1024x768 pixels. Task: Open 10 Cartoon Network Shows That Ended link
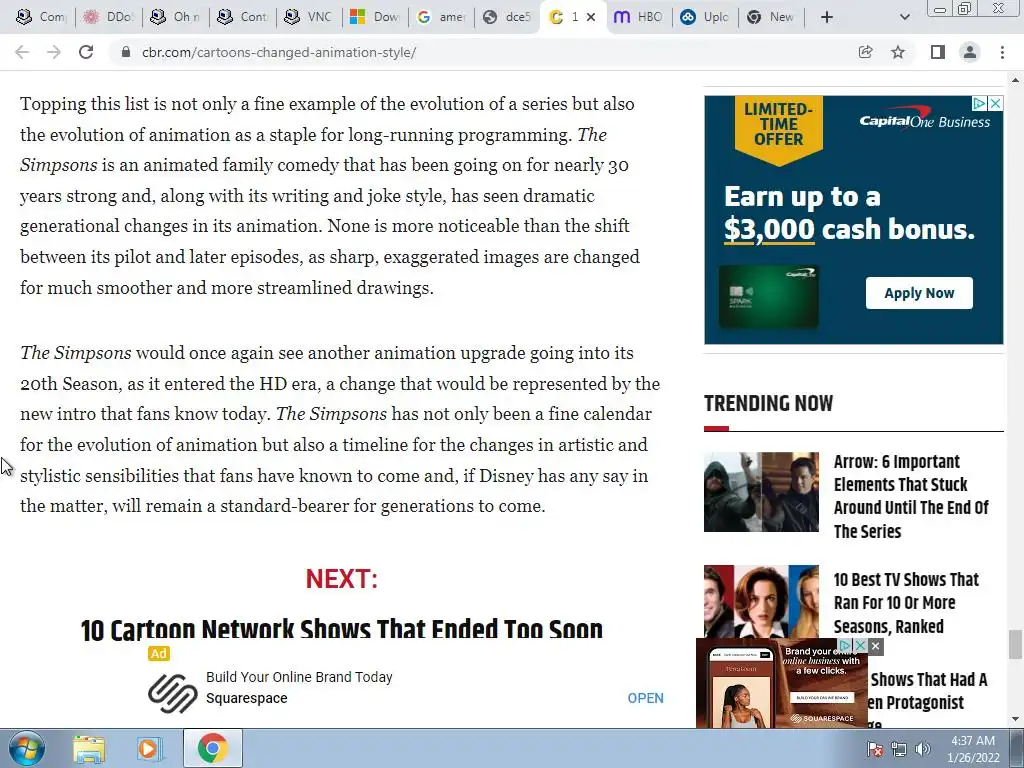click(342, 630)
